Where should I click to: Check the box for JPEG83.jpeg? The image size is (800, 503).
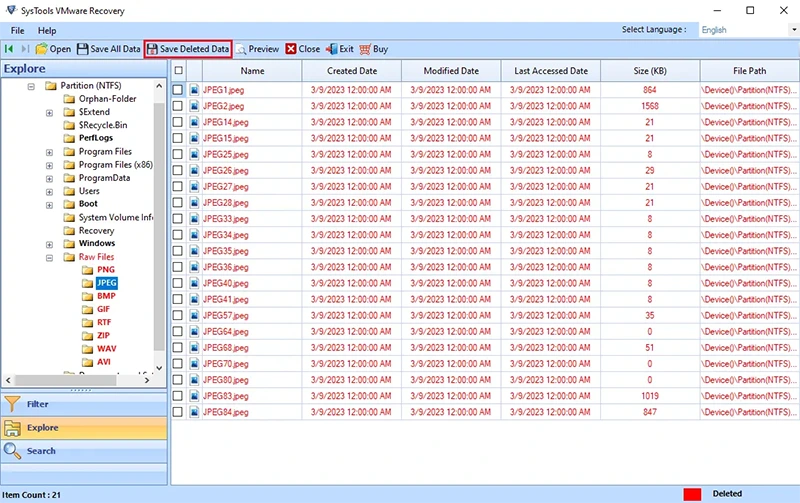coord(178,396)
